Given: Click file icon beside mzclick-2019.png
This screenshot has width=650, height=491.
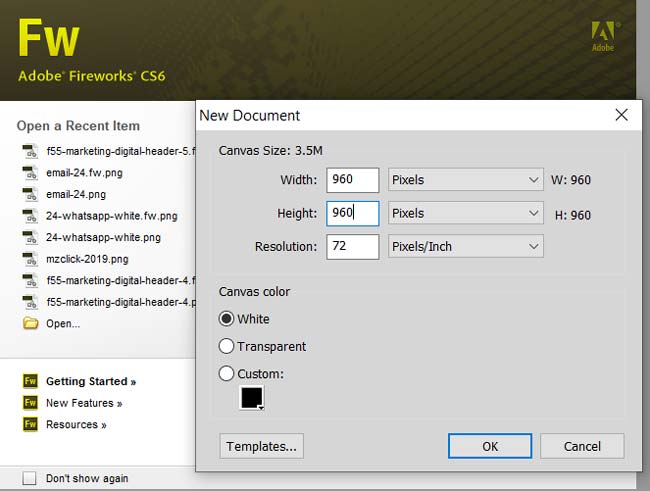Looking at the screenshot, I should coord(30,259).
